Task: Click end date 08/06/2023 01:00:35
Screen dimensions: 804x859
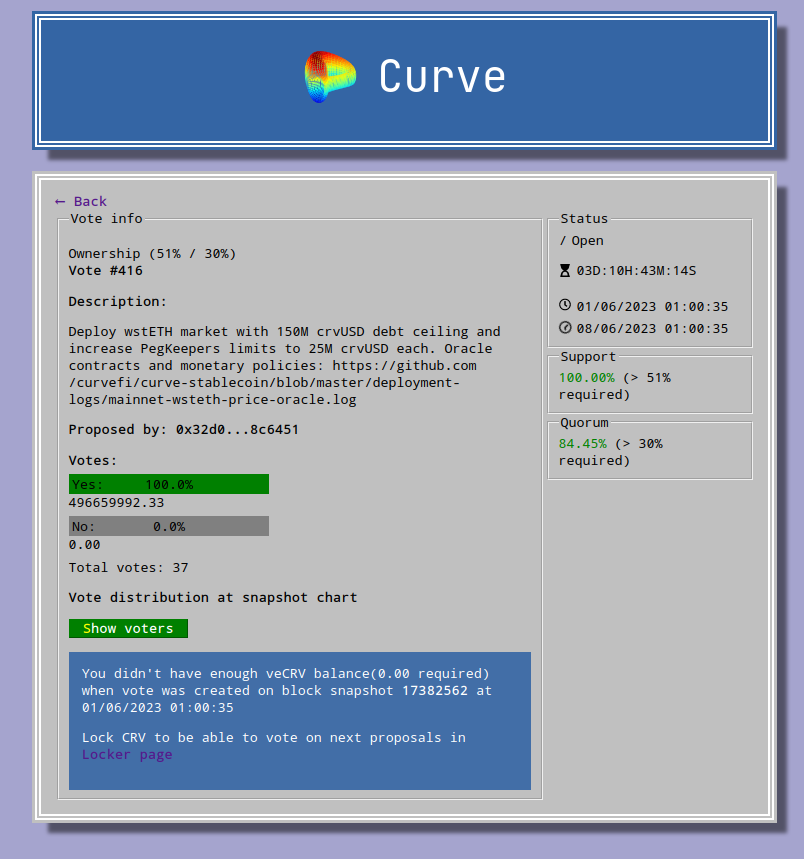Action: (x=652, y=329)
